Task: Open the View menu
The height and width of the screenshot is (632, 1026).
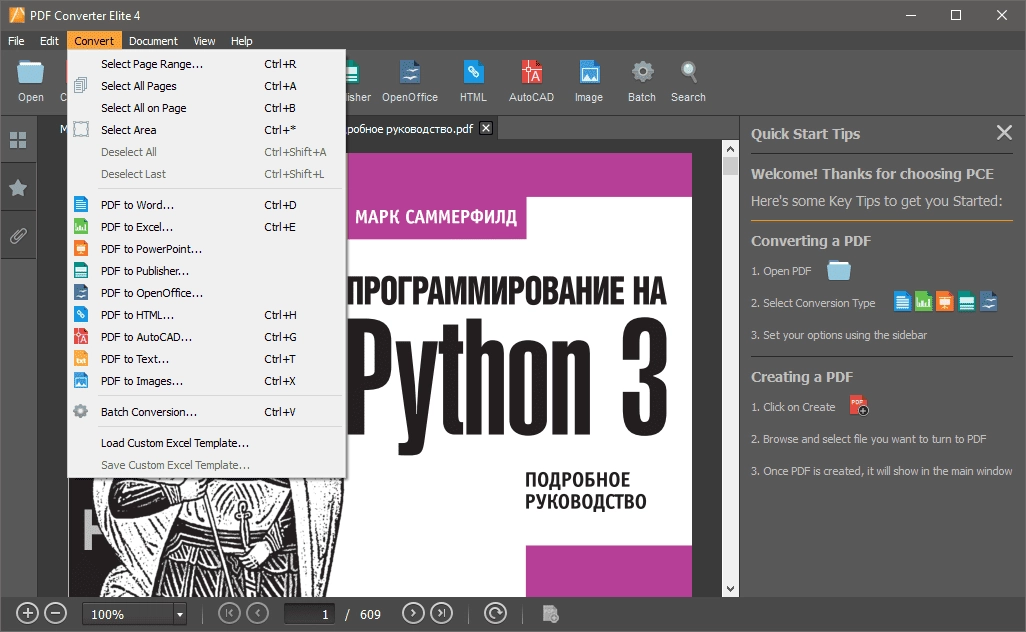Action: pos(204,41)
